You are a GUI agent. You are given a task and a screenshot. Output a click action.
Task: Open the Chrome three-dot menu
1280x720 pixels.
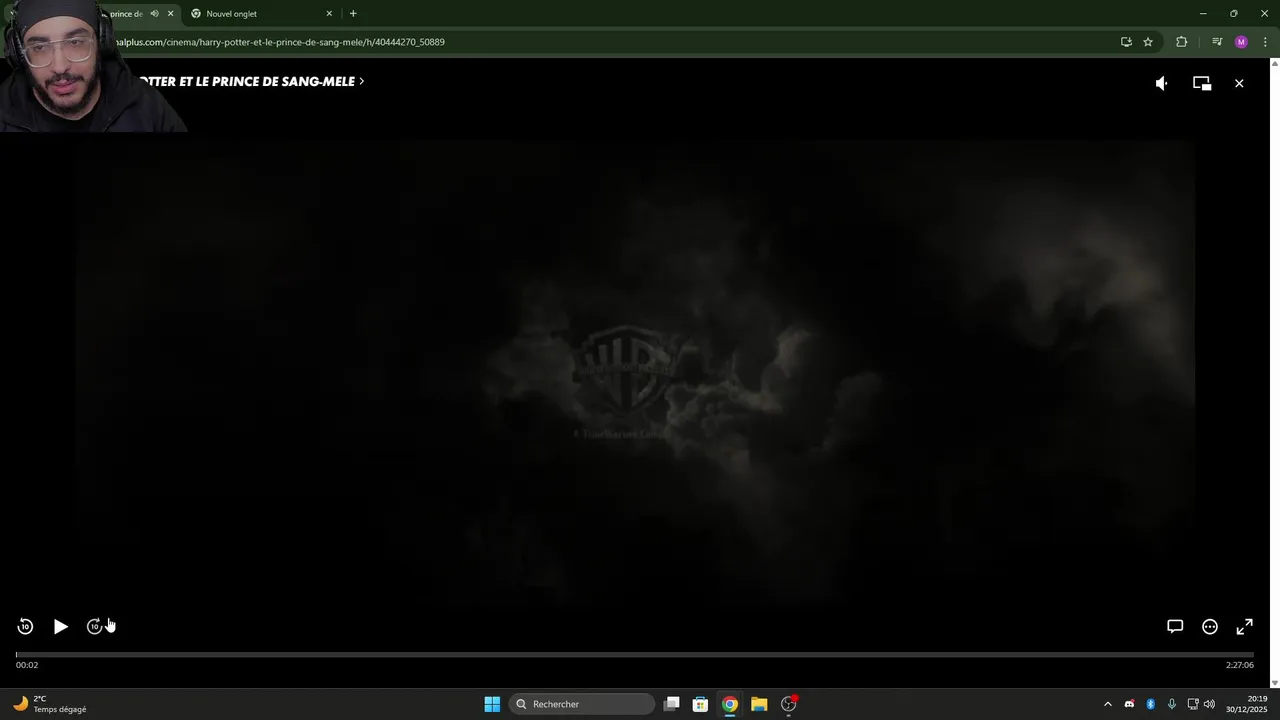[x=1266, y=42]
